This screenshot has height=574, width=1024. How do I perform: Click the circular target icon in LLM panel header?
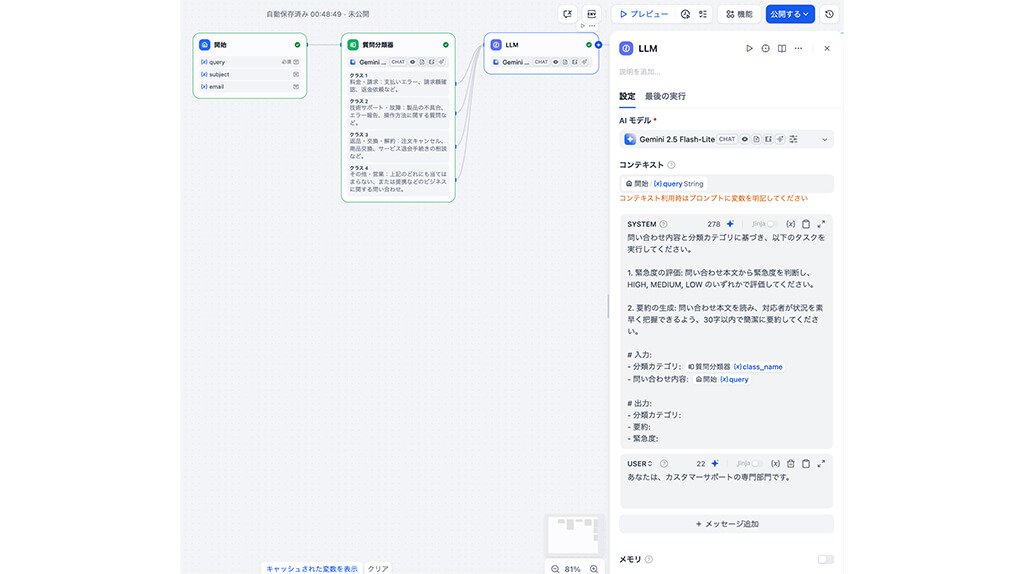tap(765, 48)
